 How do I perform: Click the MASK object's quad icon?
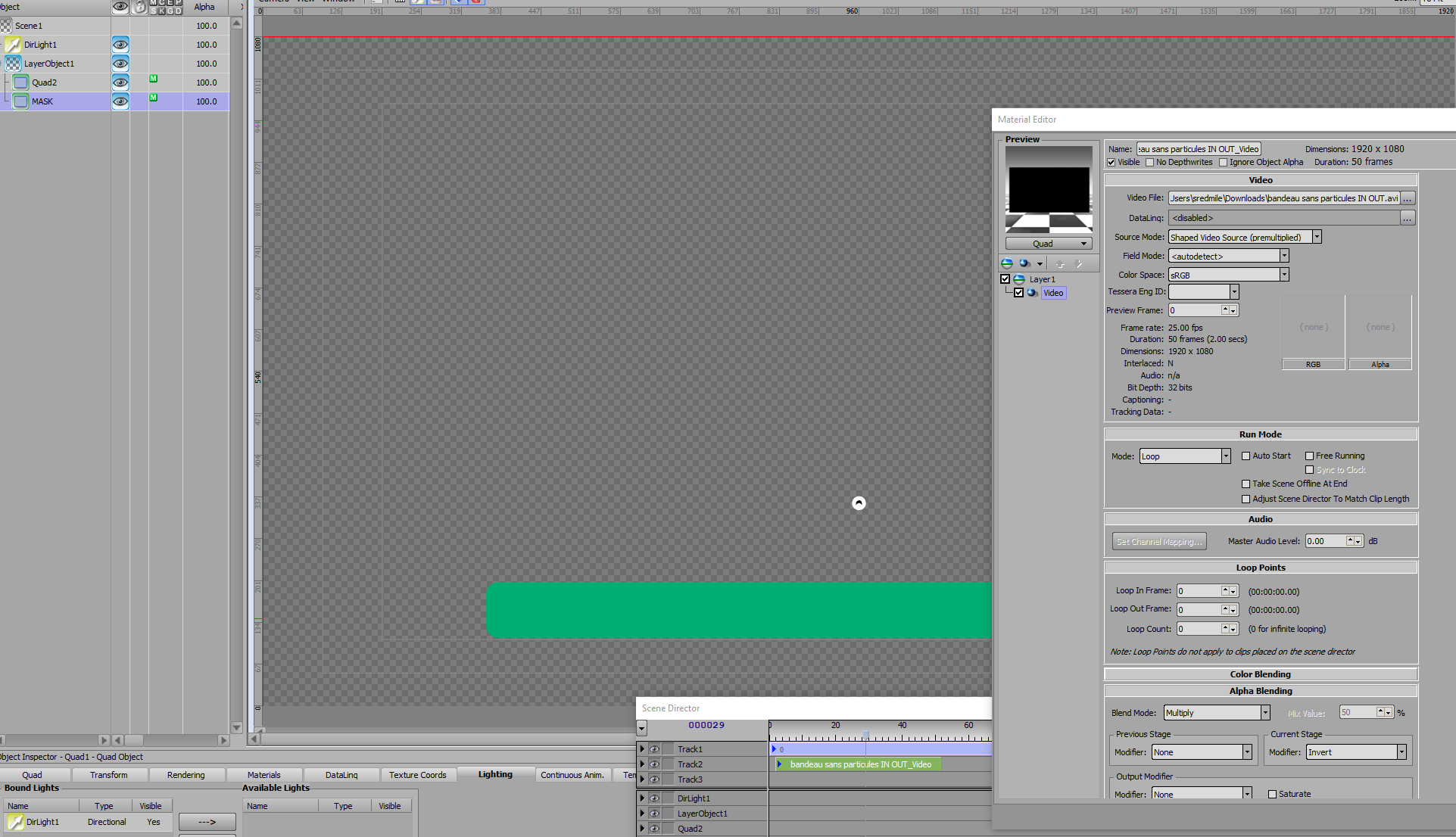(x=20, y=101)
